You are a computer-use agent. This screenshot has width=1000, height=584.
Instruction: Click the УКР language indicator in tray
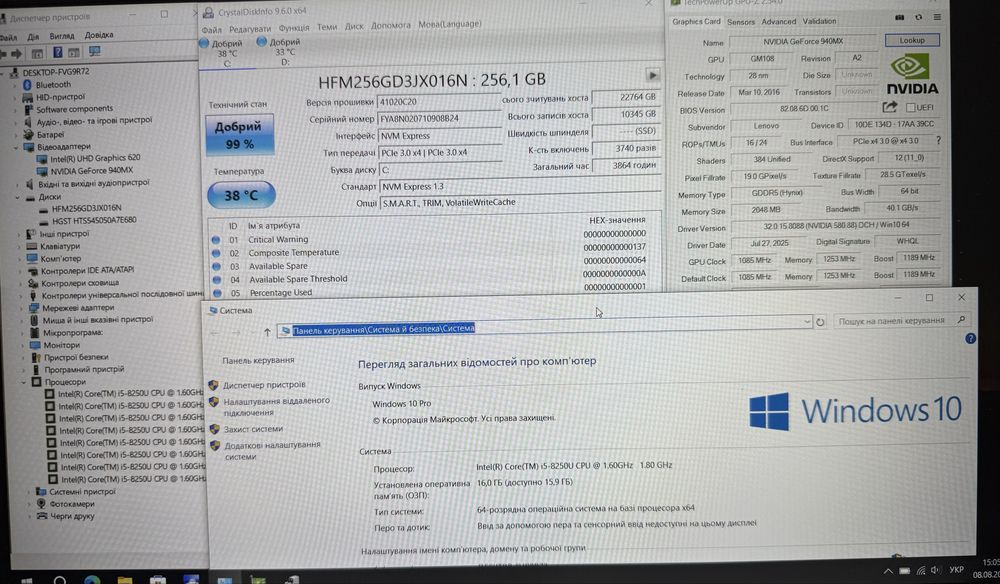click(x=956, y=569)
